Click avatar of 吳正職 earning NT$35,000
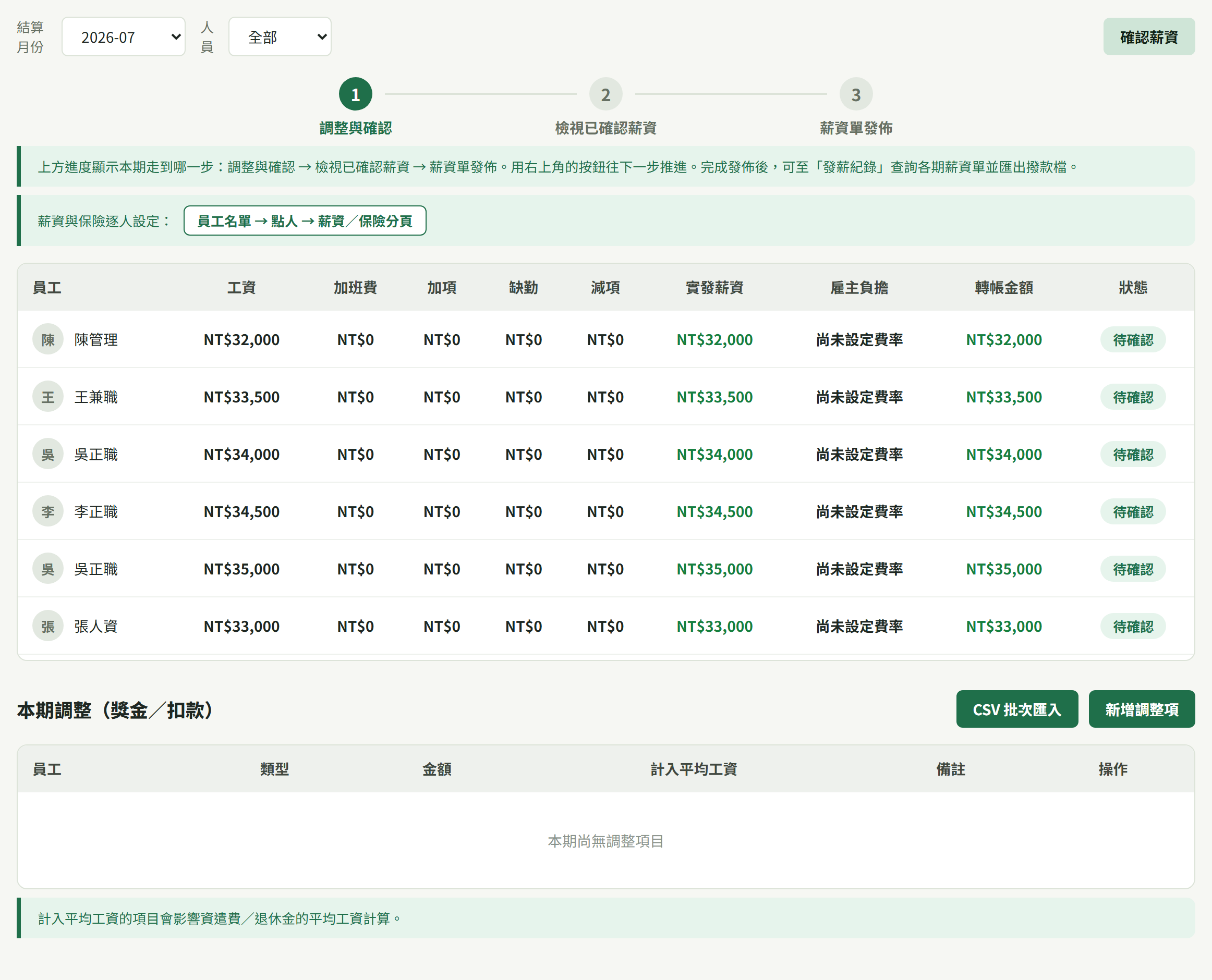Viewport: 1212px width, 980px height. [48, 569]
